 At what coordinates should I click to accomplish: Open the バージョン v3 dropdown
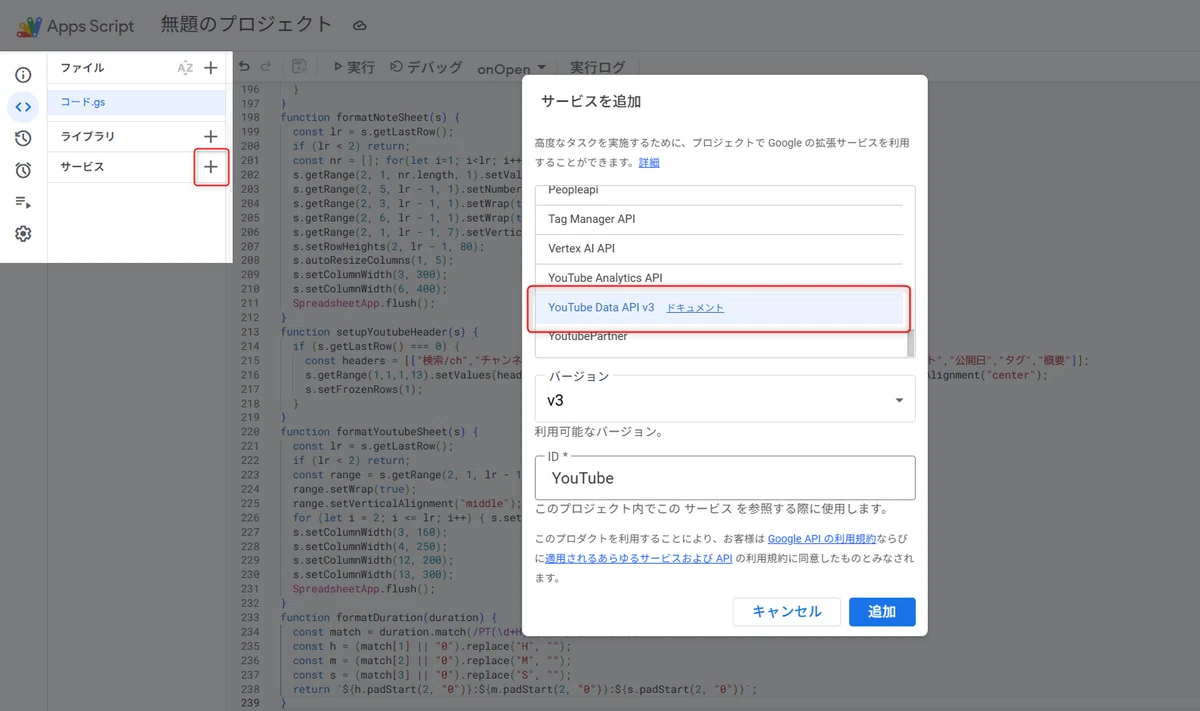(725, 398)
